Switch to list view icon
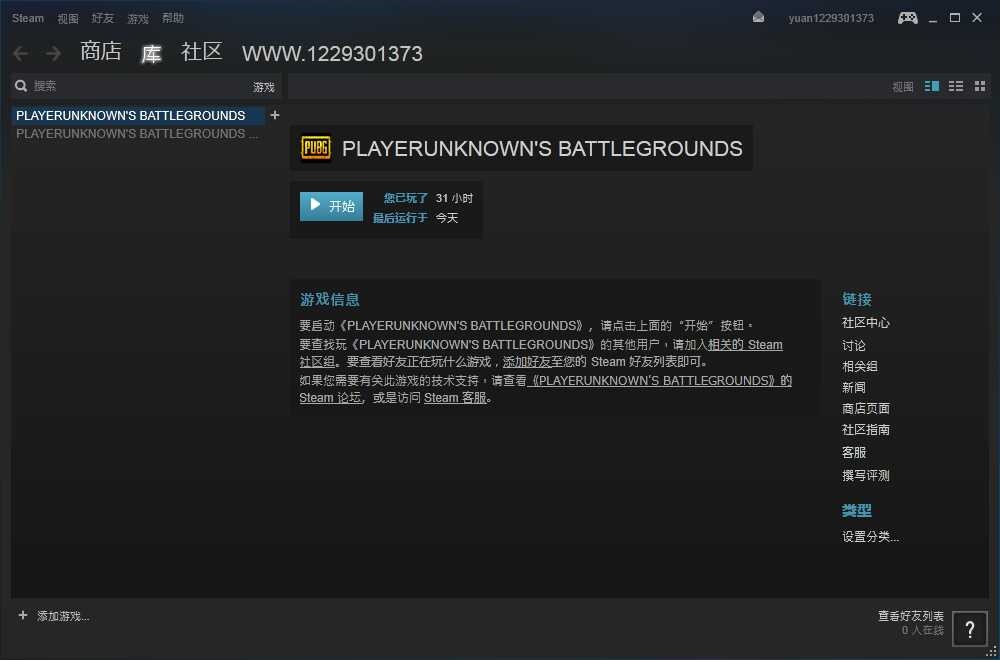1000x660 pixels. tap(955, 86)
